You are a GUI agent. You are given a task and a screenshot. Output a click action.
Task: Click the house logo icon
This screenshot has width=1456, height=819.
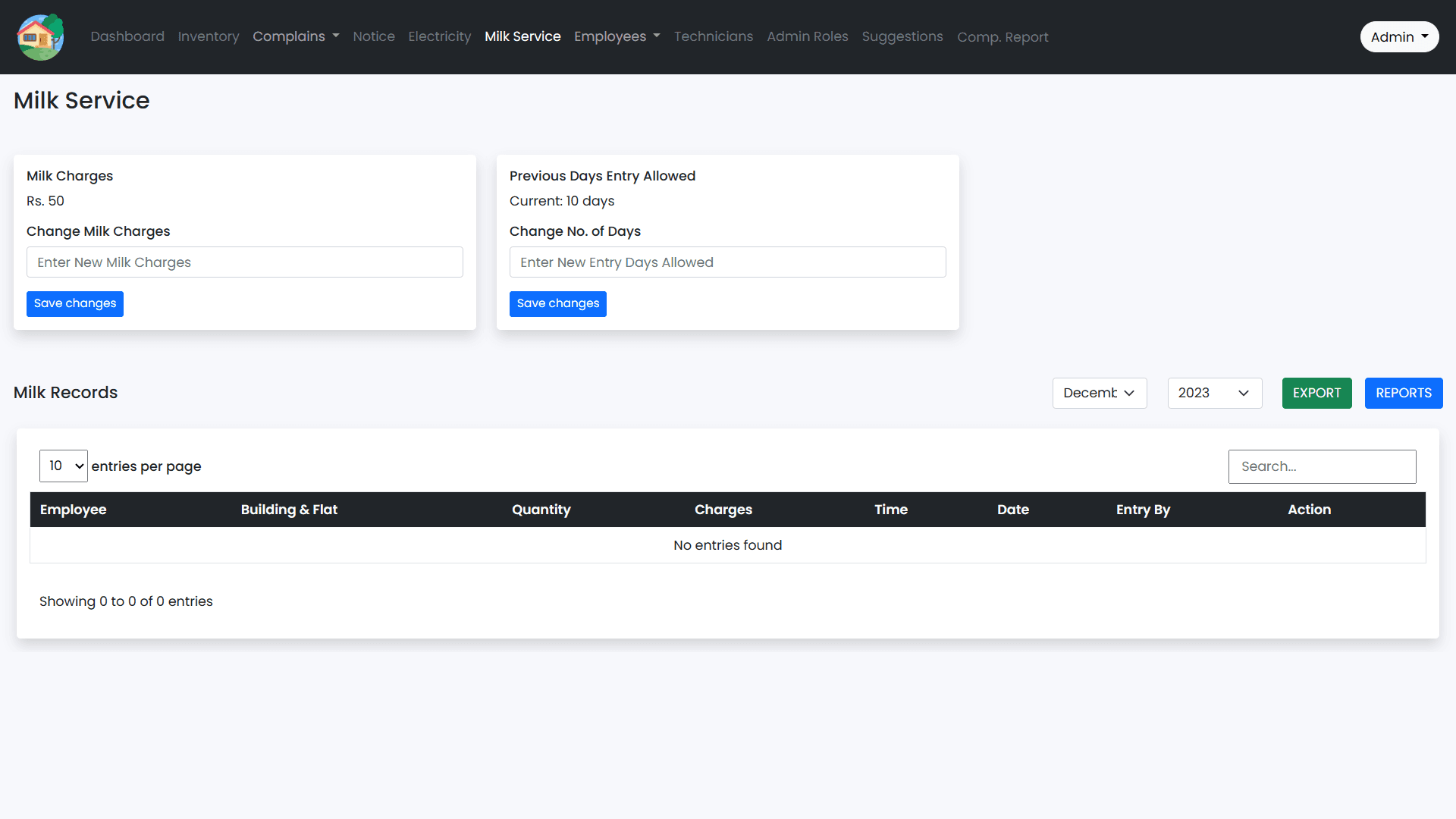40,36
